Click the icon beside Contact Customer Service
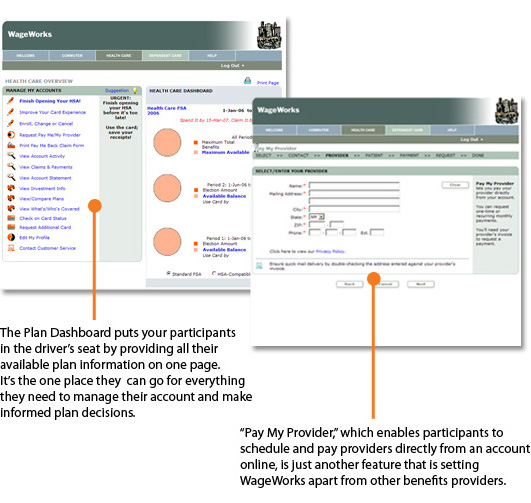Viewport: 531px width, 503px height. tap(11, 248)
